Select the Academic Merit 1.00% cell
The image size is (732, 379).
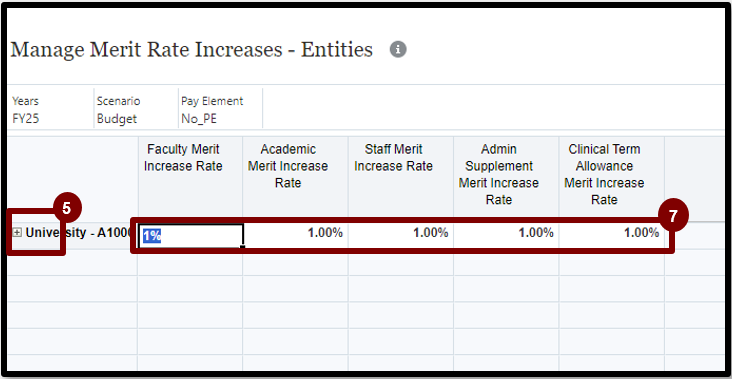tap(296, 236)
